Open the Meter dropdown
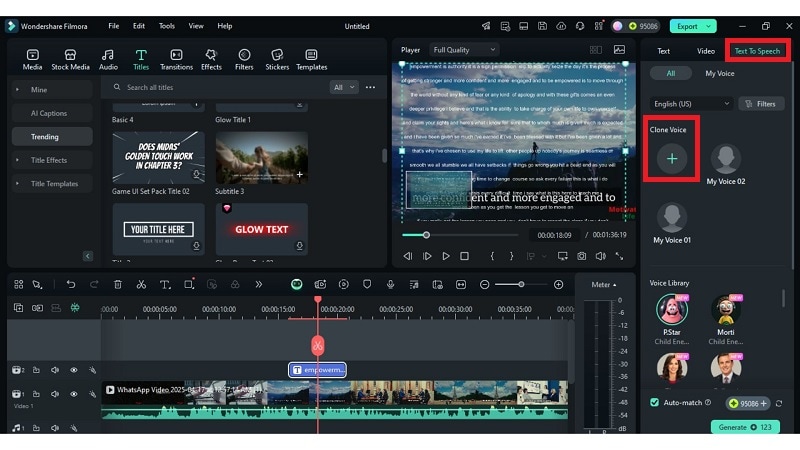Viewport: 800px width, 450px height. 604,285
